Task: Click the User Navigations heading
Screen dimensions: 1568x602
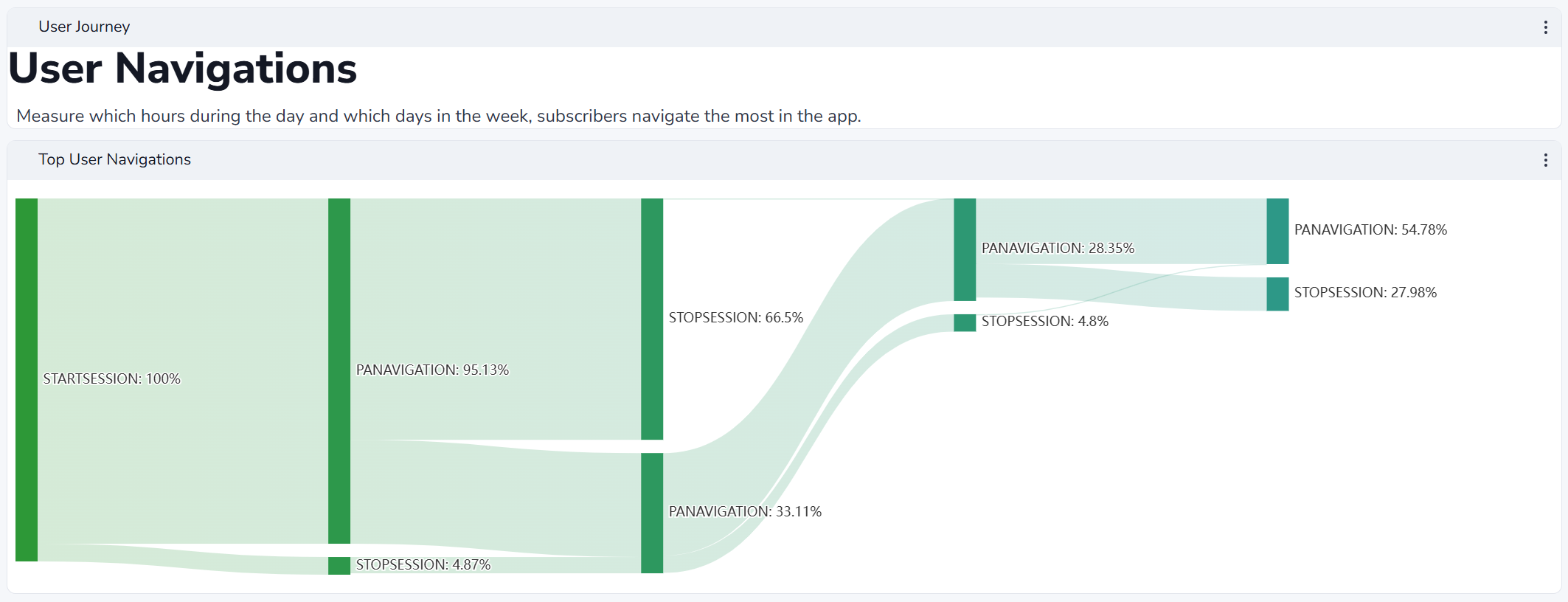Action: [x=182, y=68]
